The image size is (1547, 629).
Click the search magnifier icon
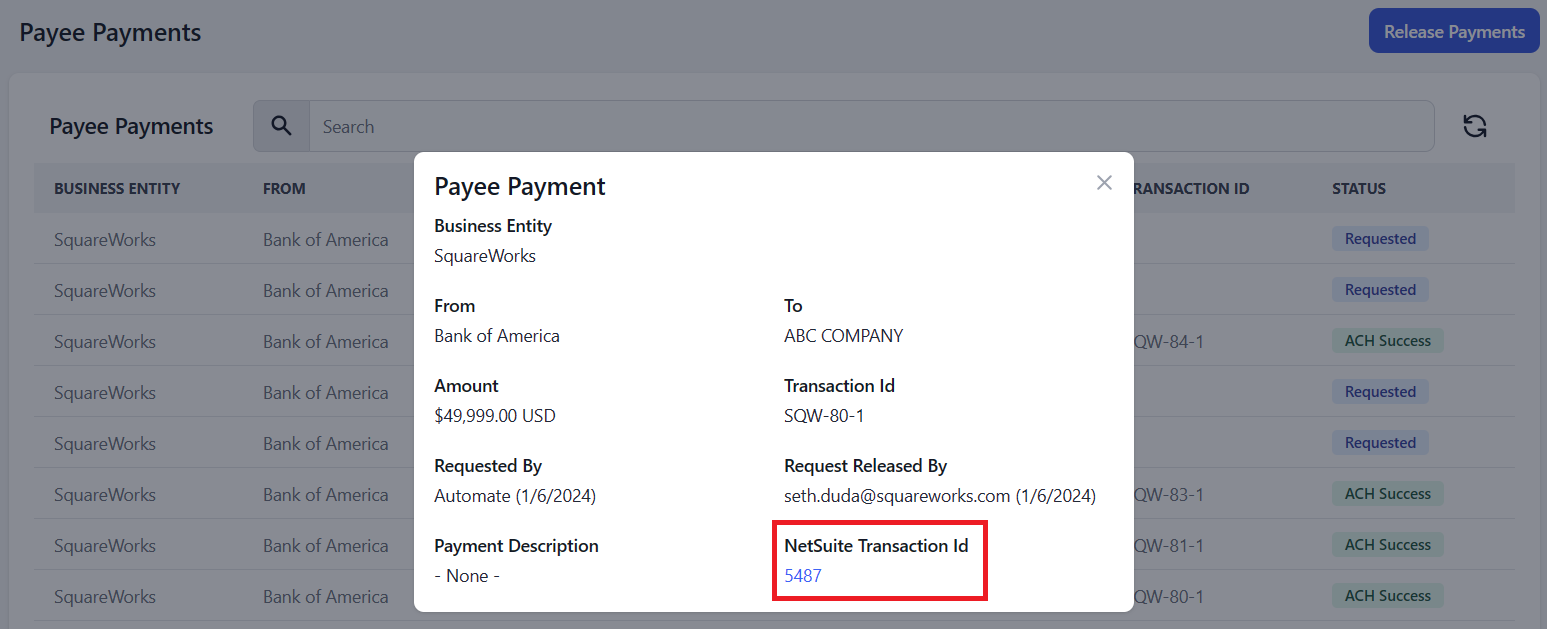click(x=281, y=126)
